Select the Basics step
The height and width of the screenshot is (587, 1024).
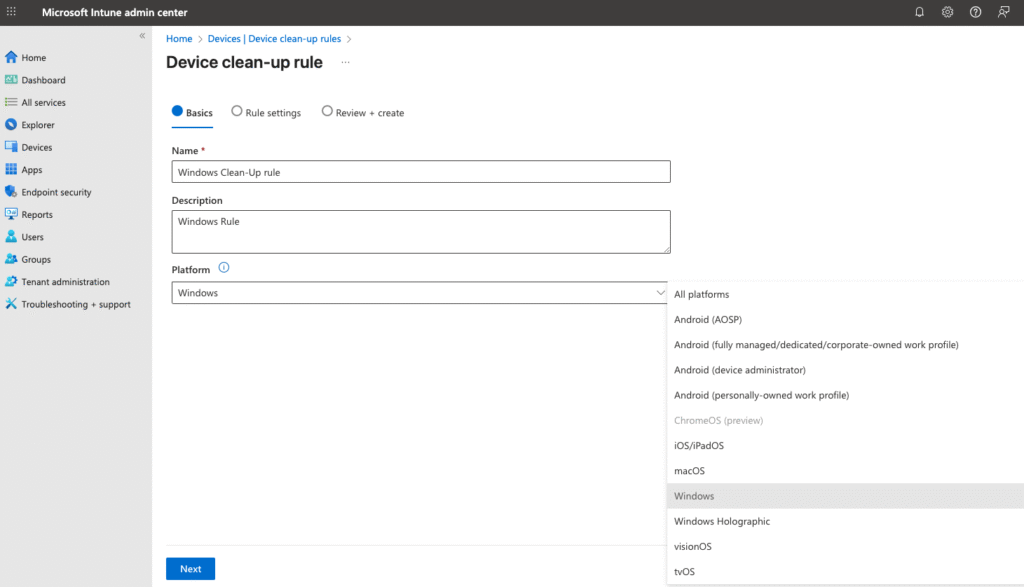192,113
